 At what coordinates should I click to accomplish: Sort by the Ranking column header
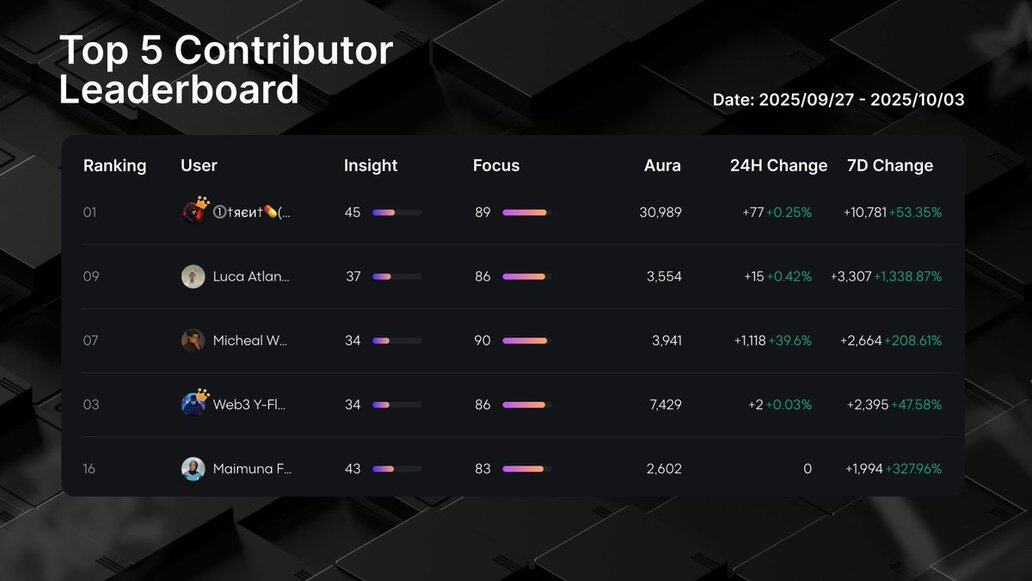pos(114,166)
